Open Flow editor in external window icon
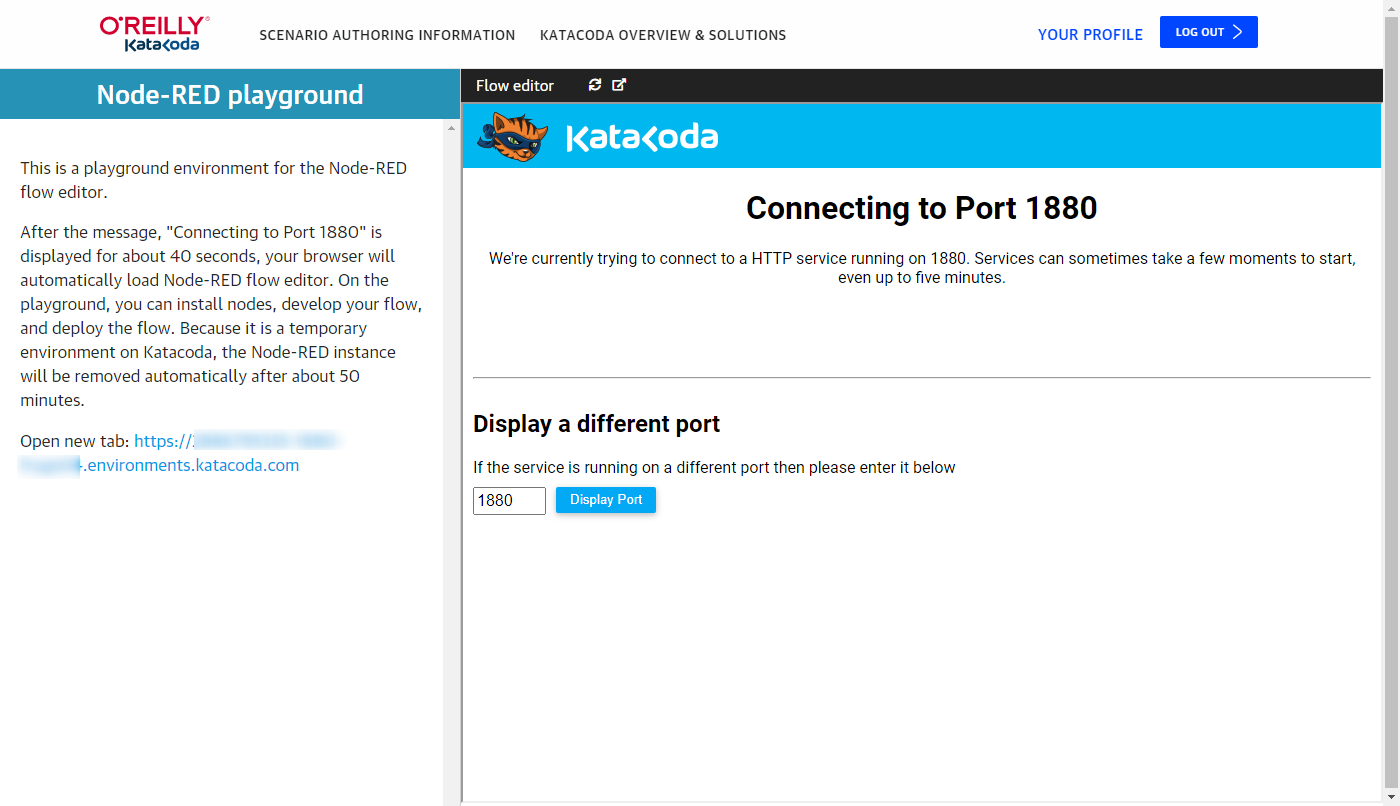Image resolution: width=1400 pixels, height=806 pixels. pyautogui.click(x=619, y=85)
